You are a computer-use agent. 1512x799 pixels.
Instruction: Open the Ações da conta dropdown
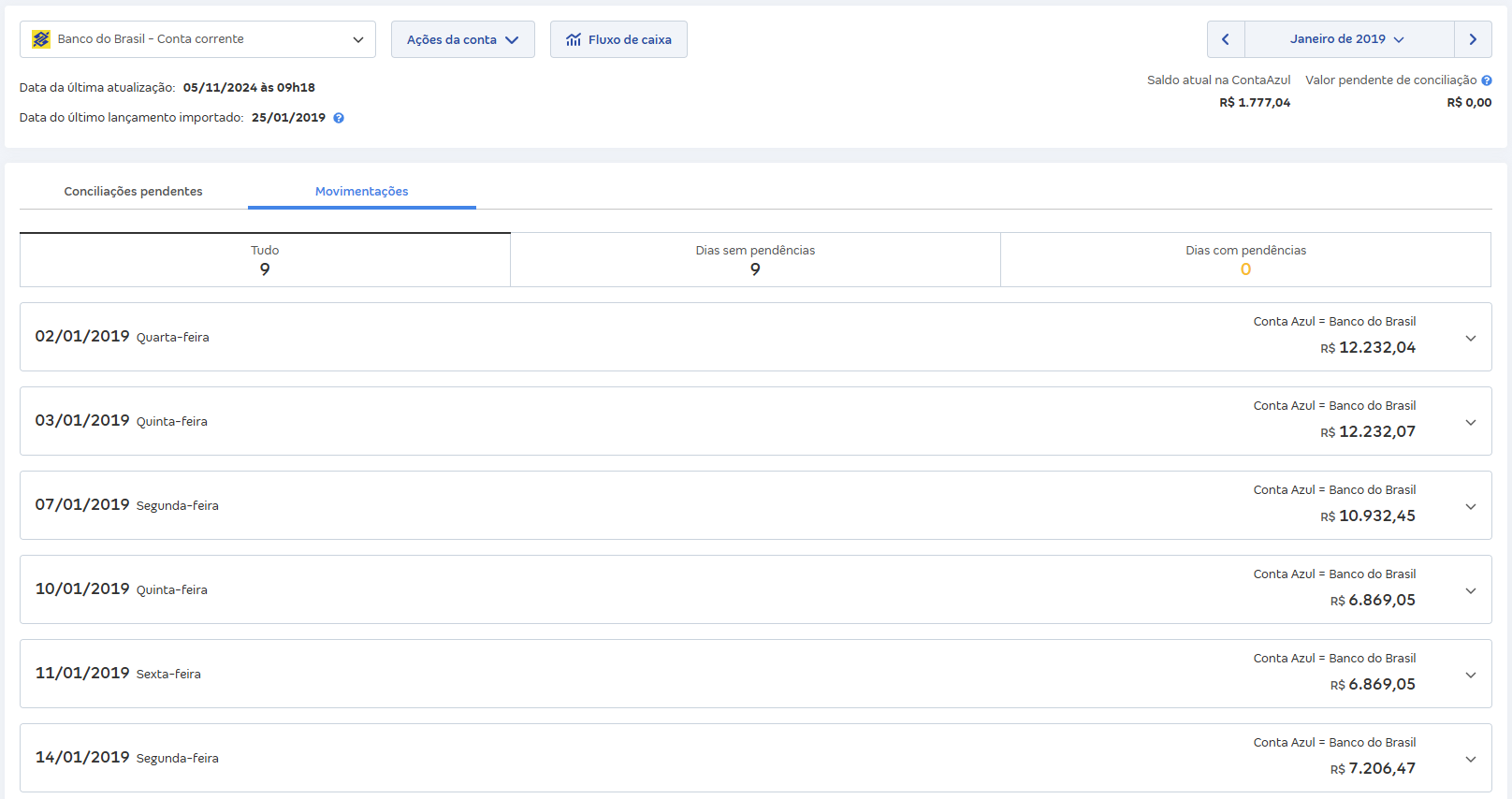click(462, 39)
